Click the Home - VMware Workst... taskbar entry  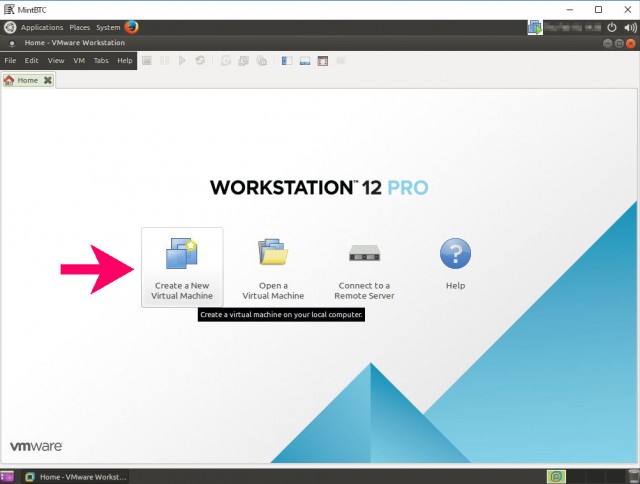76,477
